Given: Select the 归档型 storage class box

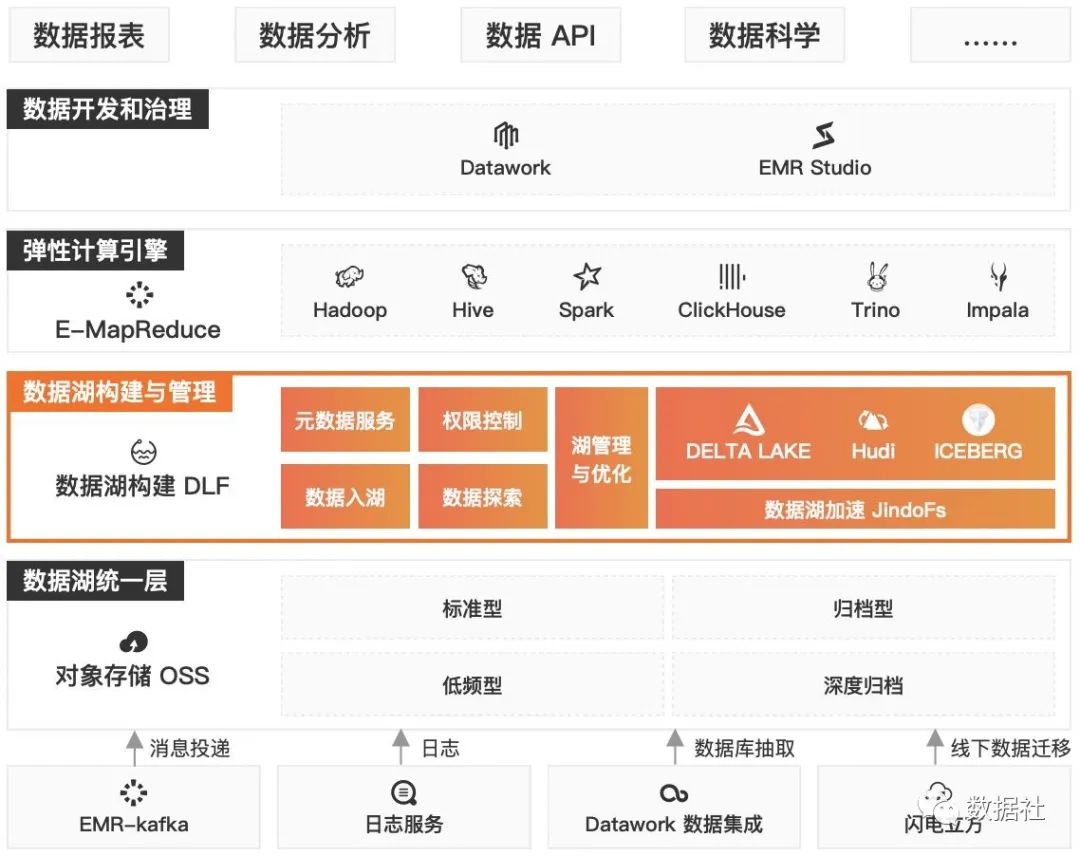Looking at the screenshot, I should [864, 608].
